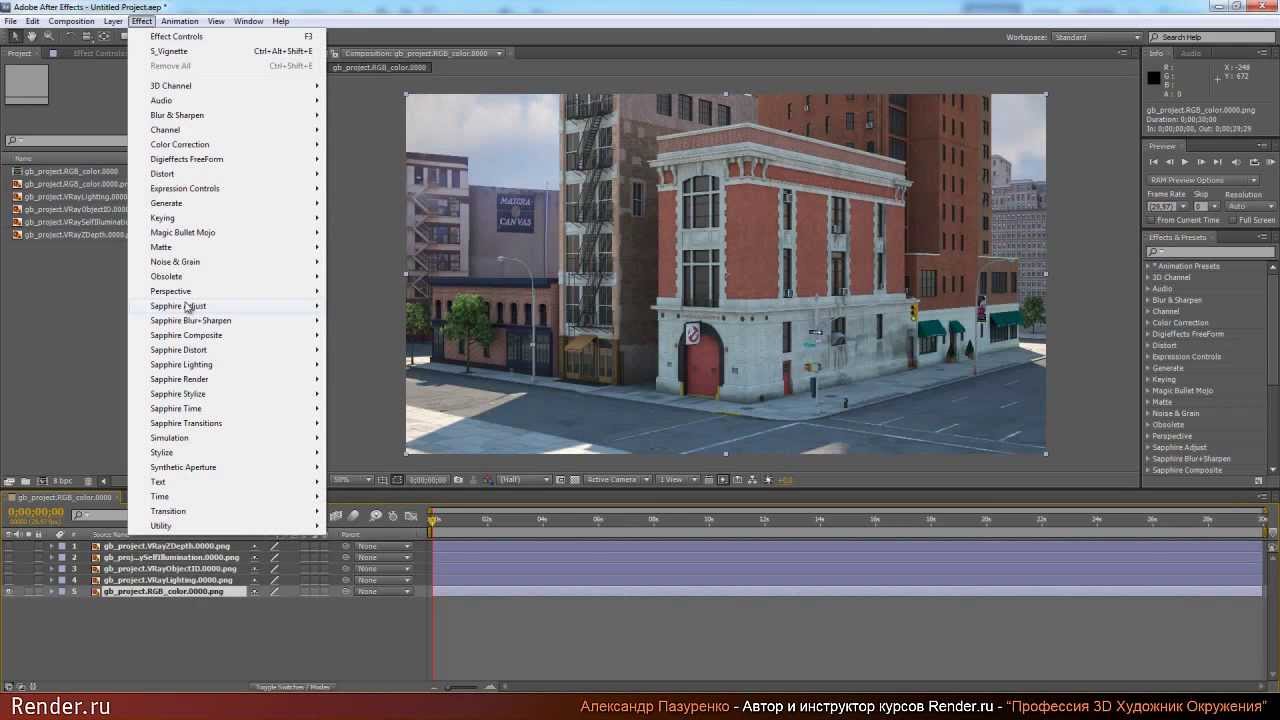Screen dimensions: 1280x720
Task: Open the Composition menu
Action: 71,21
